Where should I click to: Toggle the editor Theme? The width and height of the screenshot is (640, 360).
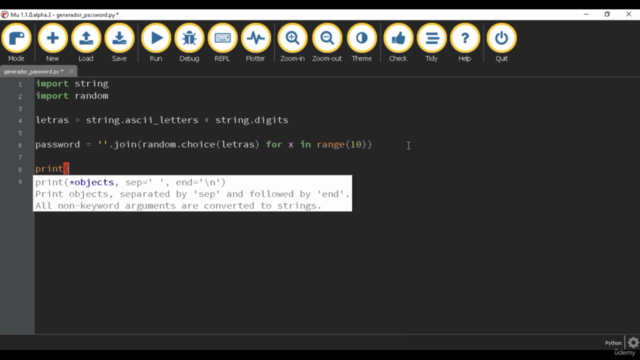coord(362,42)
